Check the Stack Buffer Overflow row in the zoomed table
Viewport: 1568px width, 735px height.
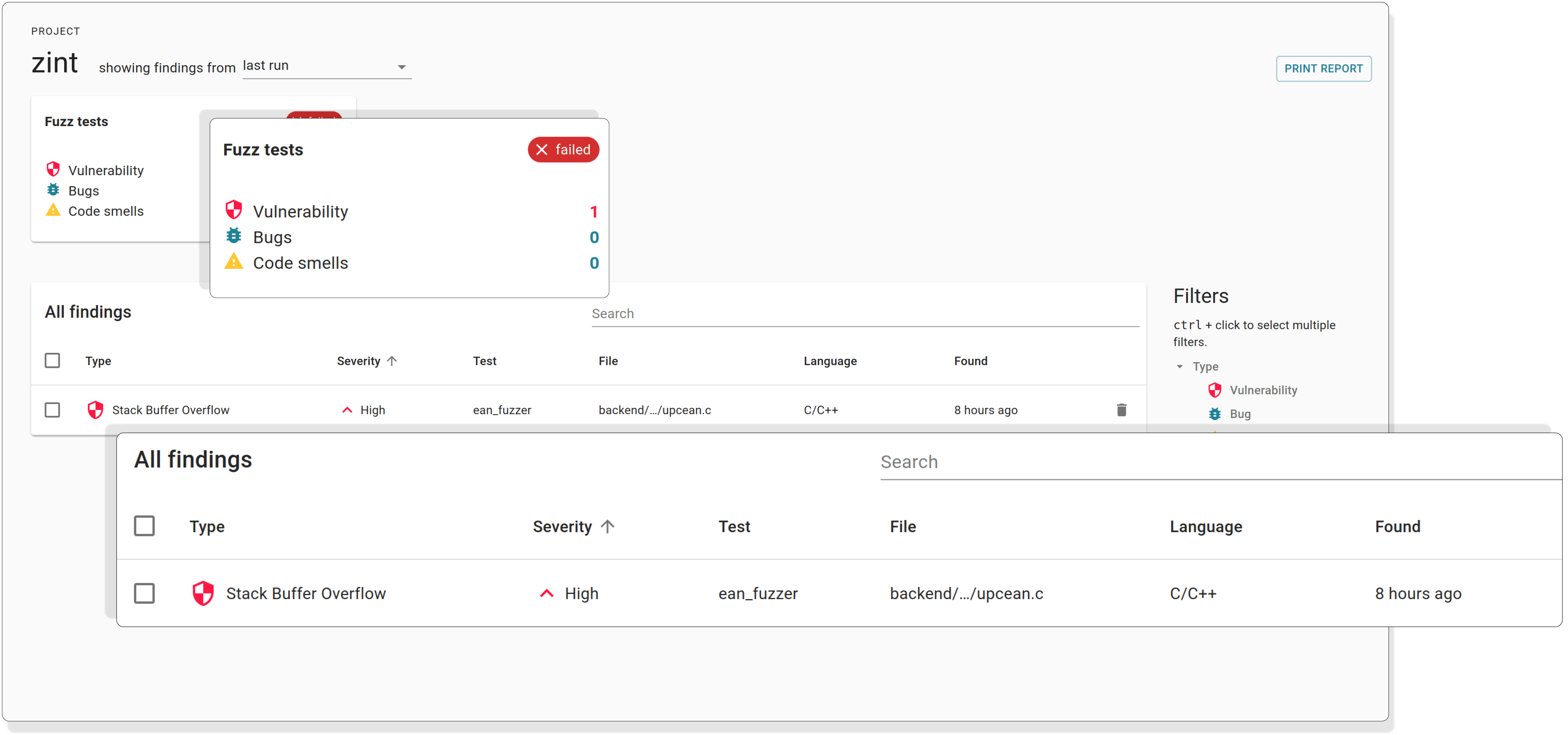tap(144, 593)
